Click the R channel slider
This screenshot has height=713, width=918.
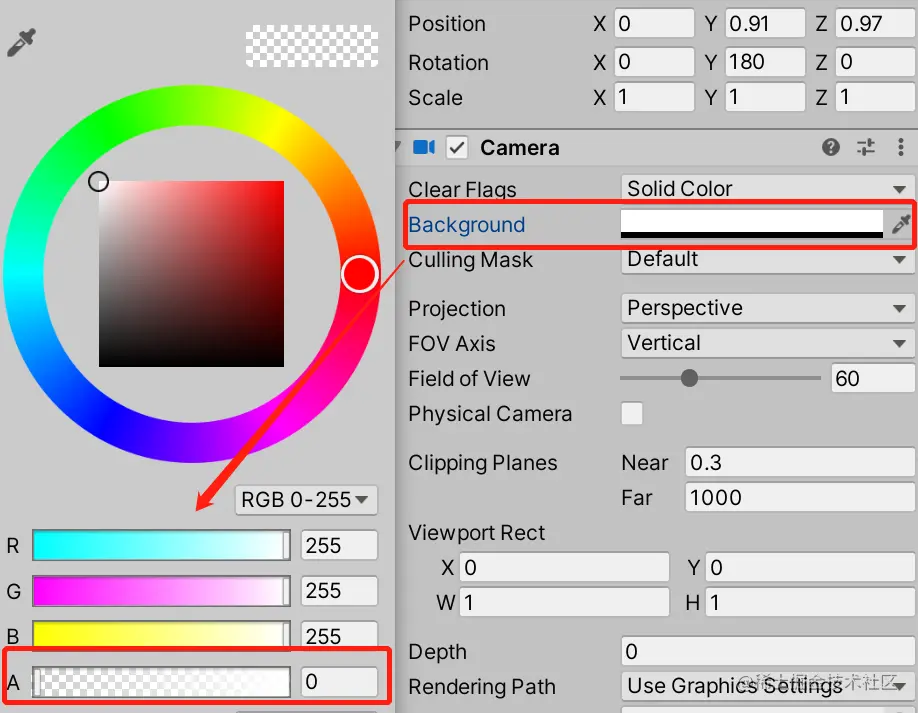point(161,546)
